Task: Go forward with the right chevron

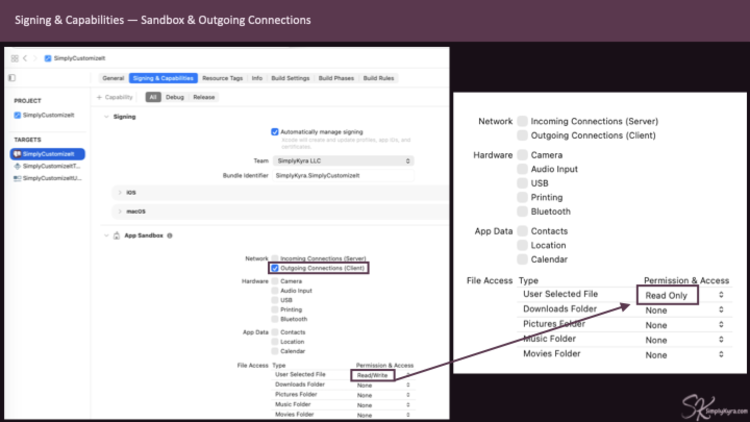Action: pos(34,58)
